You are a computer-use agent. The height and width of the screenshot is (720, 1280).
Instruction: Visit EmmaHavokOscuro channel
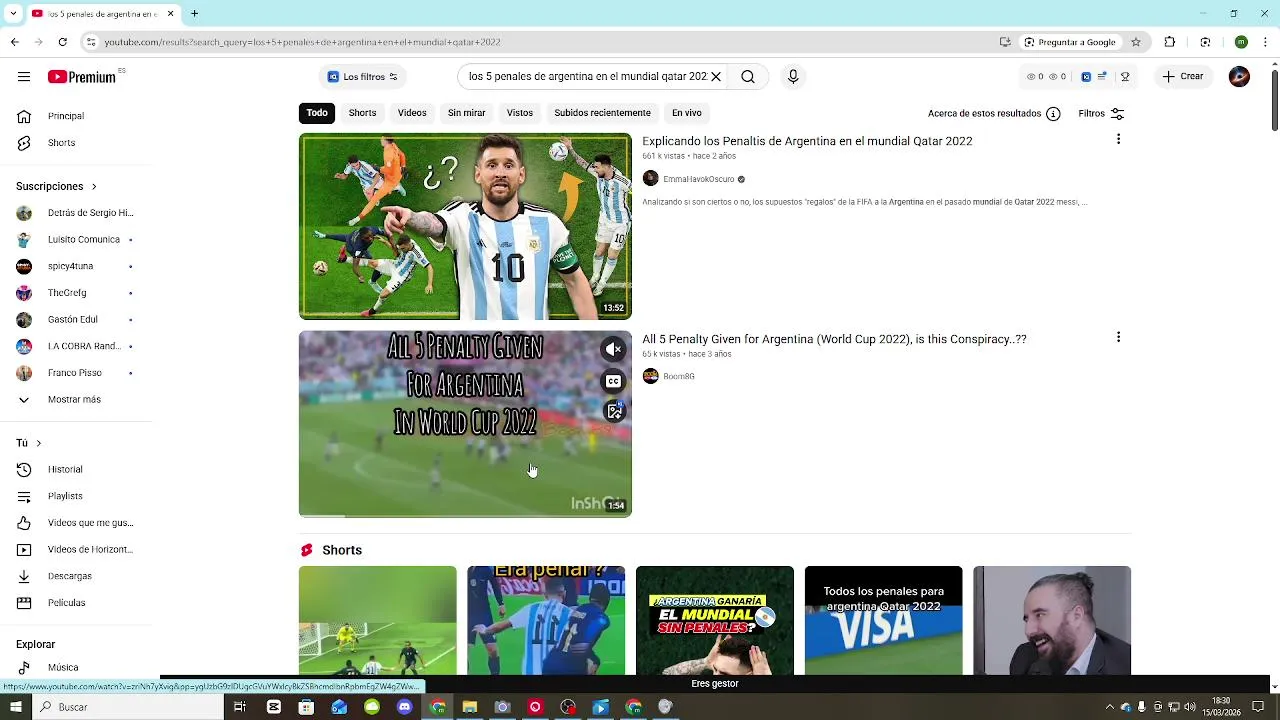click(x=698, y=179)
